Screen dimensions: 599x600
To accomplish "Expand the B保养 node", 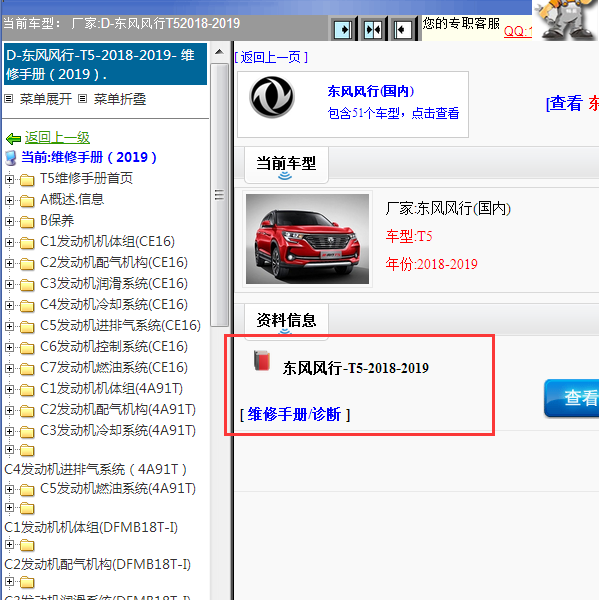I will [x=9, y=221].
